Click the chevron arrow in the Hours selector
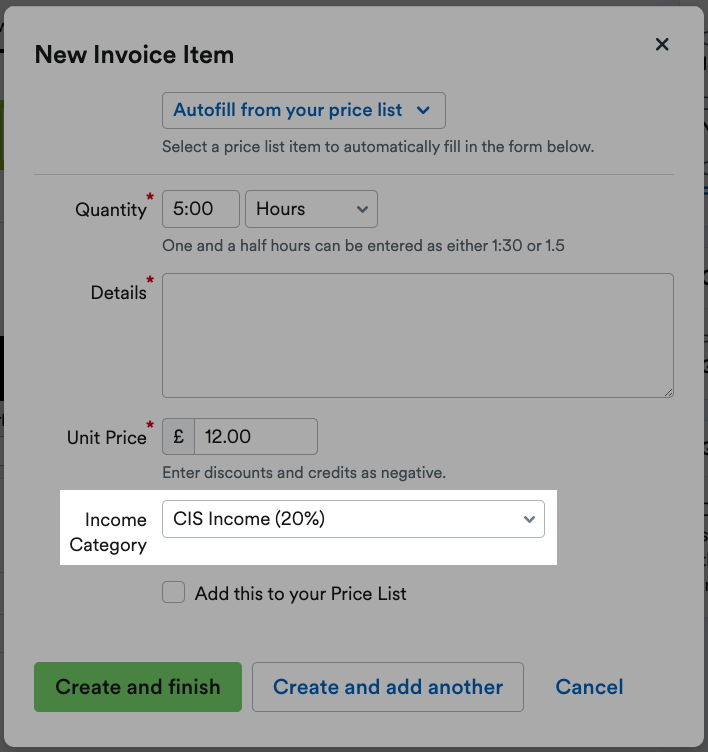The image size is (708, 752). click(x=362, y=210)
